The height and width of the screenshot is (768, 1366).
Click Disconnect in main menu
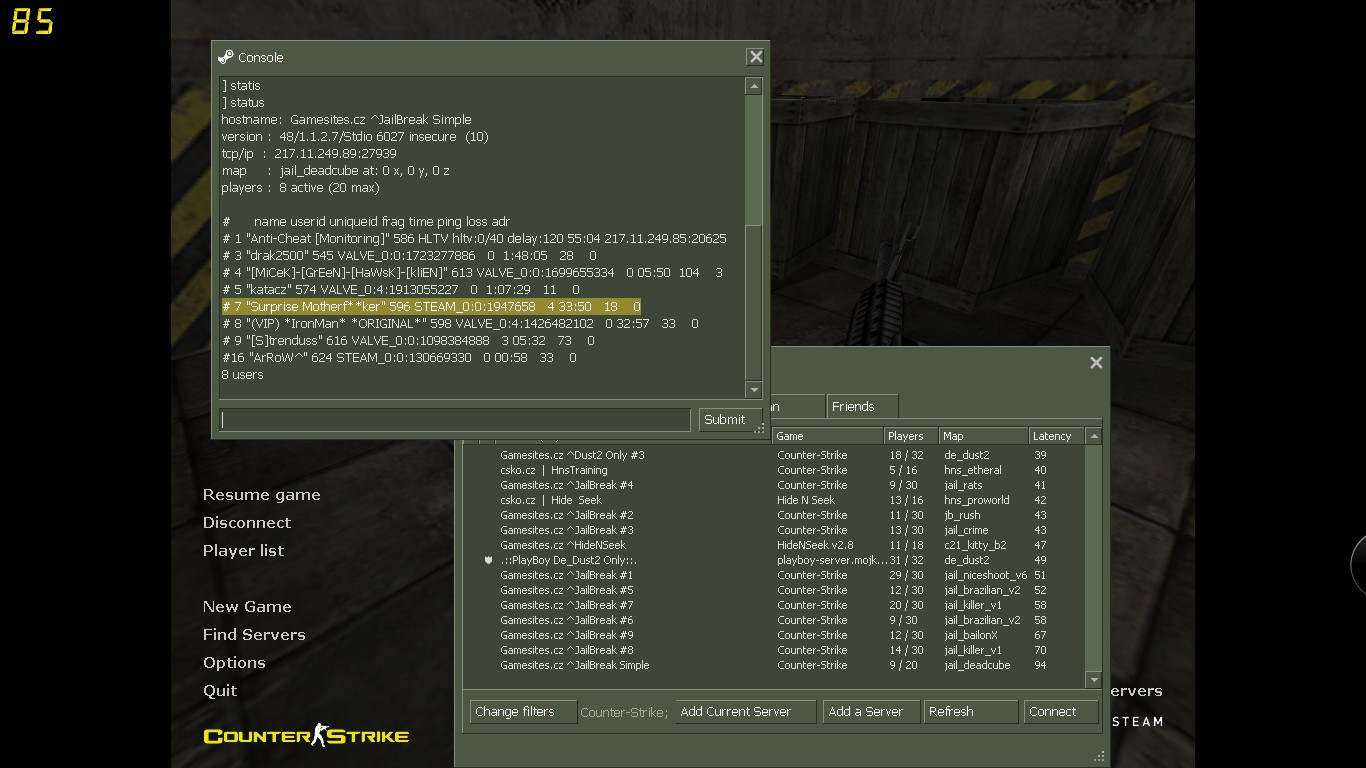pyautogui.click(x=247, y=523)
